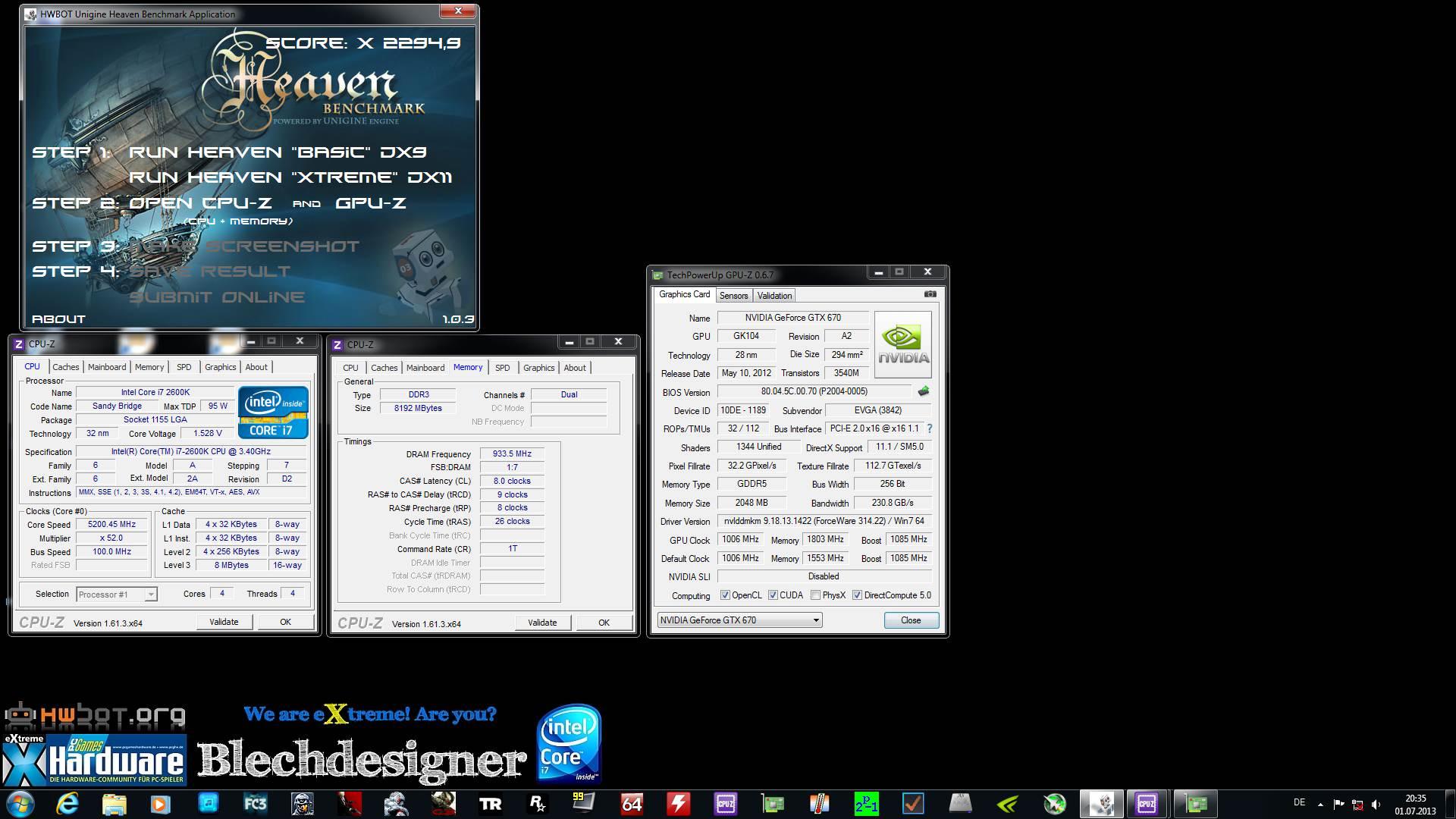This screenshot has height=819, width=1456.
Task: Launch Windows Media Player from taskbar
Action: [x=160, y=803]
